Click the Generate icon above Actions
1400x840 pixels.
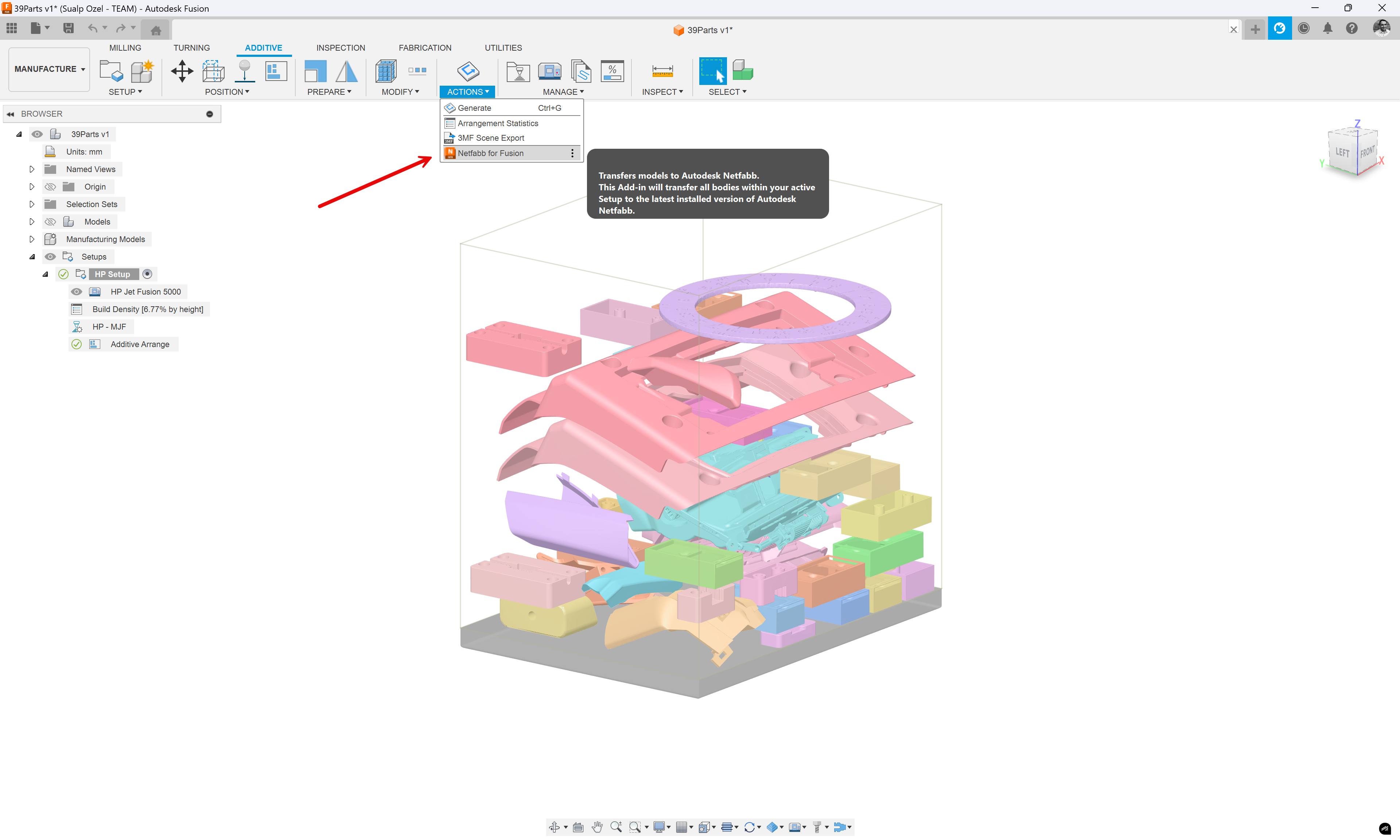tap(467, 71)
